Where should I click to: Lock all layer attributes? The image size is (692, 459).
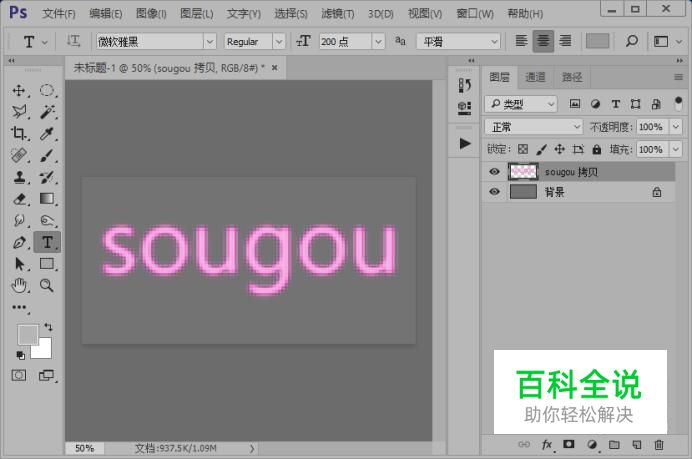tap(597, 149)
